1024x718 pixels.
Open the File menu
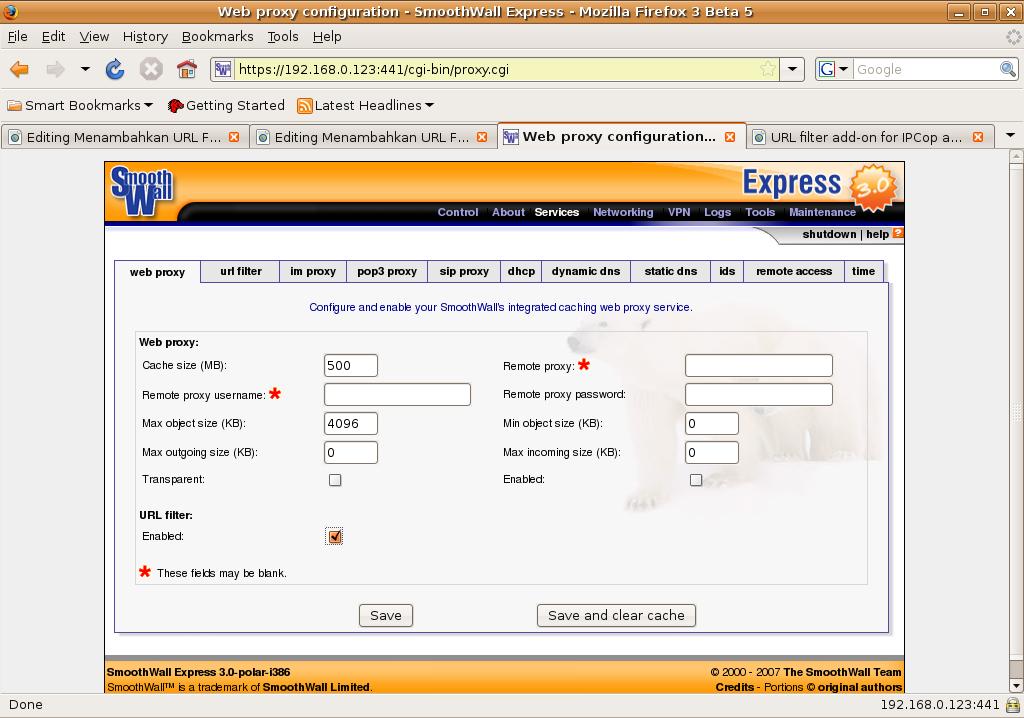pyautogui.click(x=18, y=37)
